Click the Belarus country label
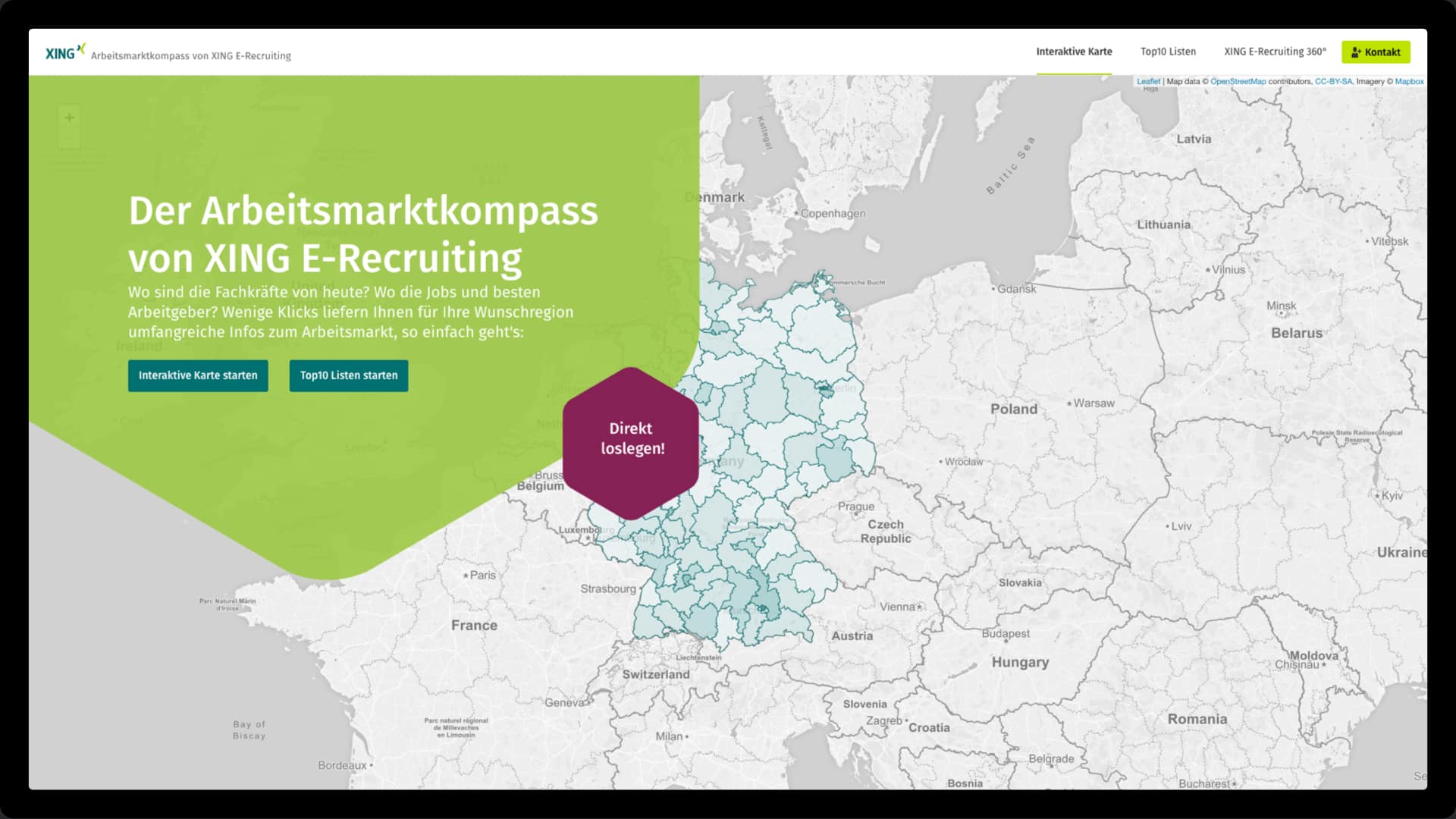 pyautogui.click(x=1297, y=333)
